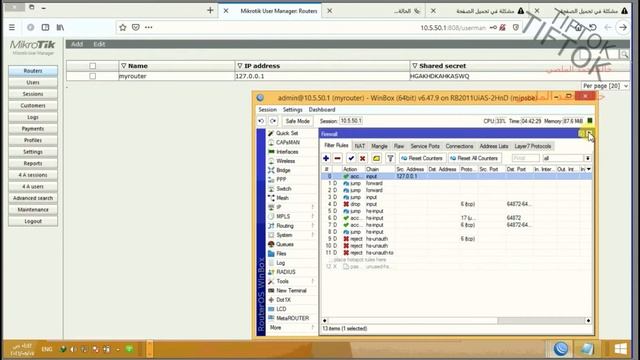Screen dimensions: 640x360
Task: Remove selected firewall rule with minus icon
Action: [338, 158]
